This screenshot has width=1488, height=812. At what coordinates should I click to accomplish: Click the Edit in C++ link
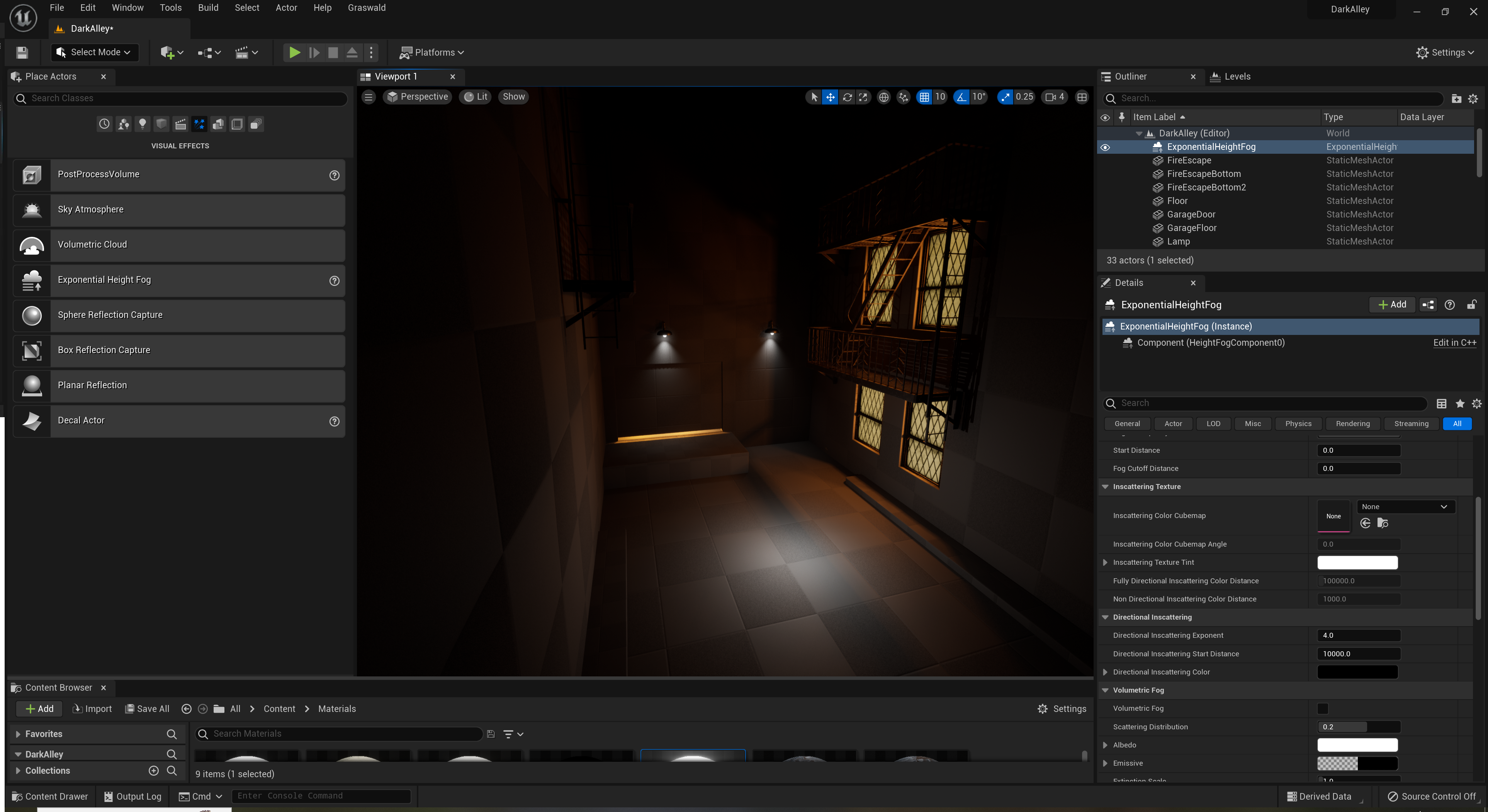1454,343
